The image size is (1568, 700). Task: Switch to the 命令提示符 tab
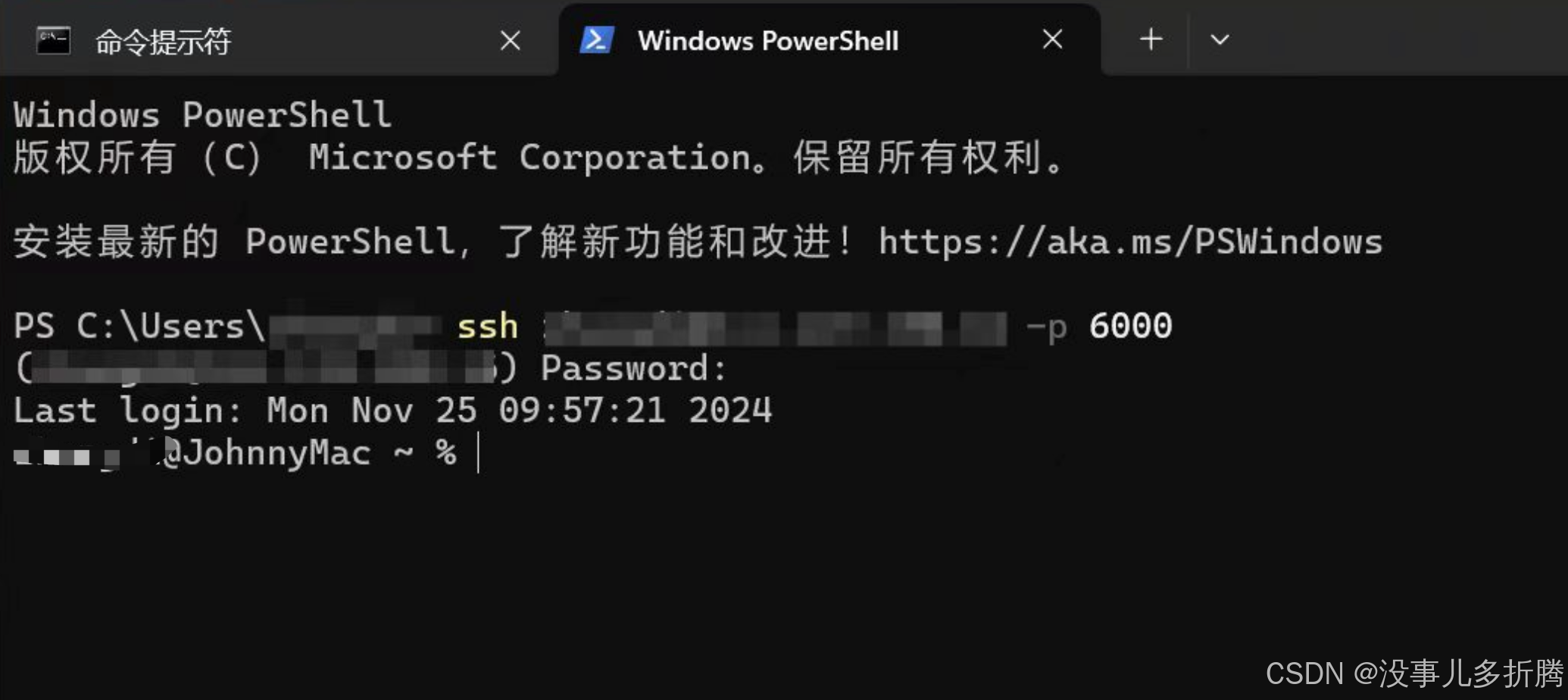pos(279,41)
